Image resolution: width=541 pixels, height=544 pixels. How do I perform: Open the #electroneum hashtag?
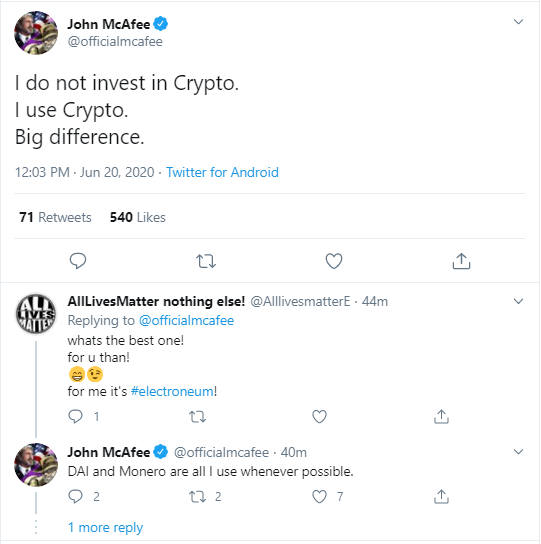[172, 391]
